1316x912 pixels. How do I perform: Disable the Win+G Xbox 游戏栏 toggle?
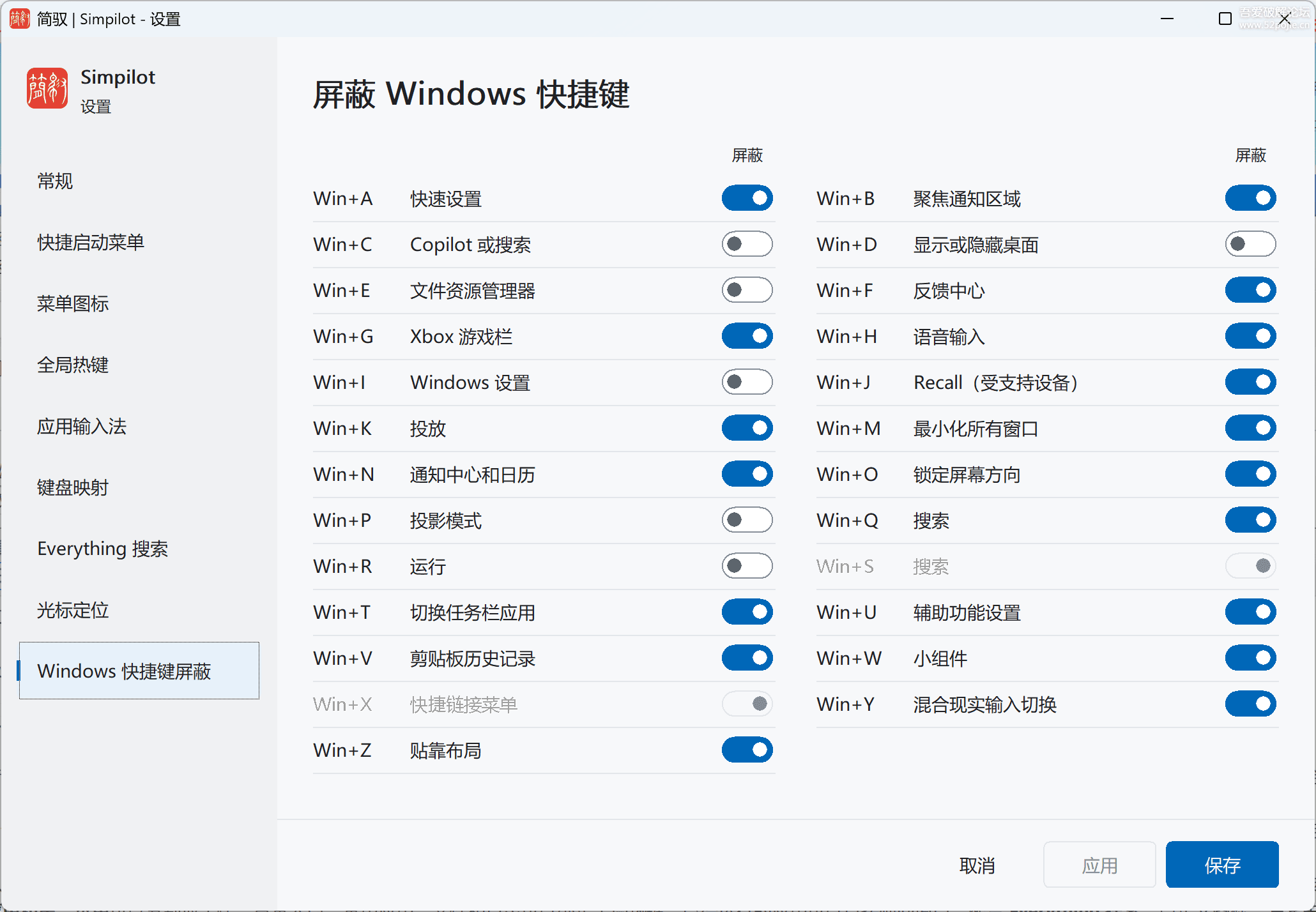coord(747,336)
